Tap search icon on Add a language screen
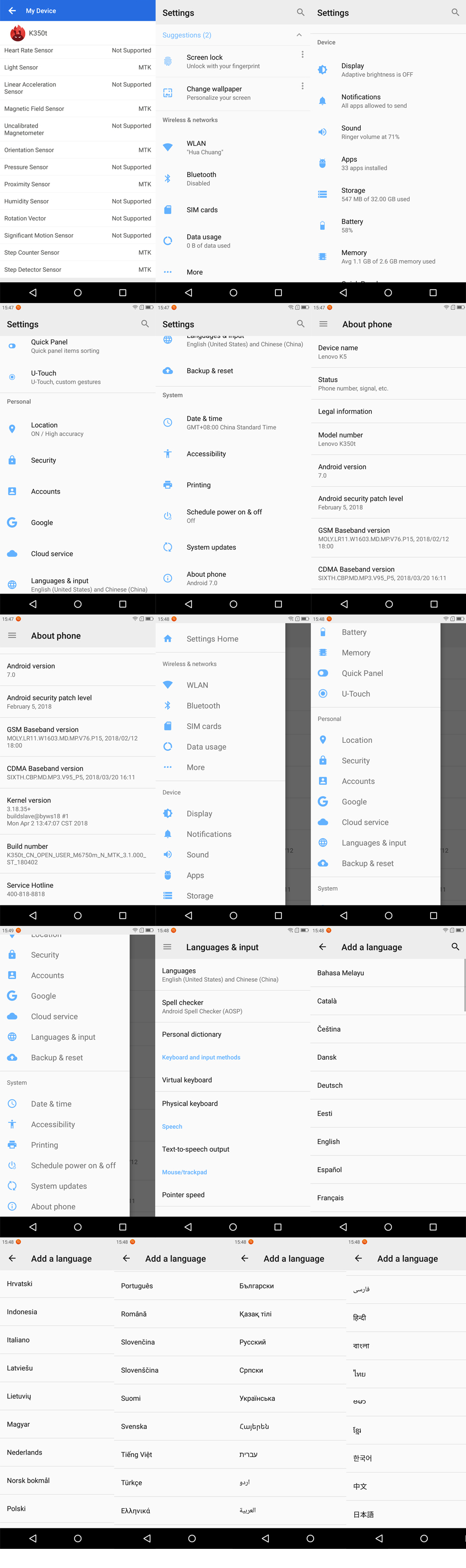Viewport: 466px width, 1568px height. coord(455,947)
